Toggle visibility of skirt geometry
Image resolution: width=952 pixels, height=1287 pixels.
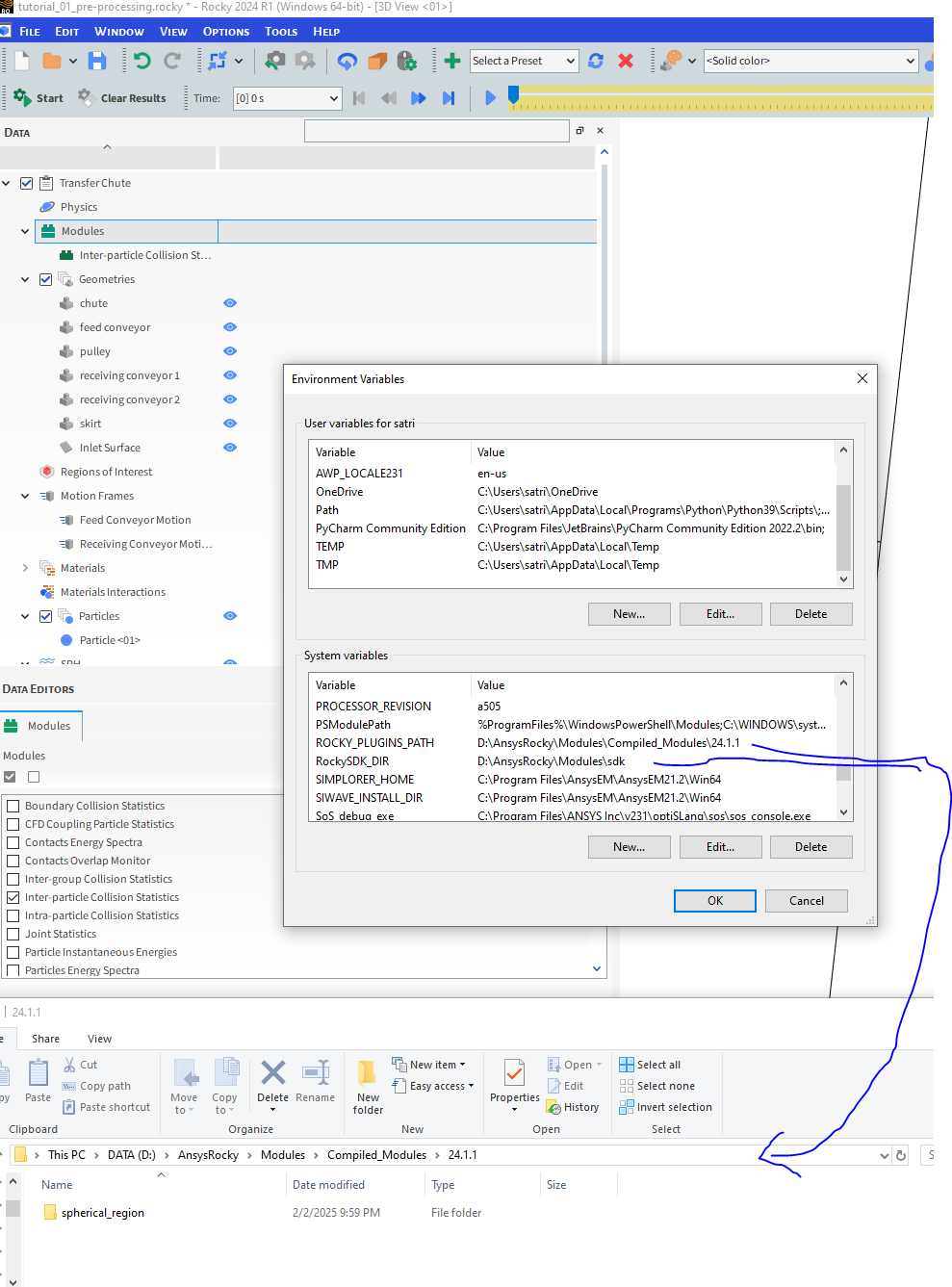(230, 424)
